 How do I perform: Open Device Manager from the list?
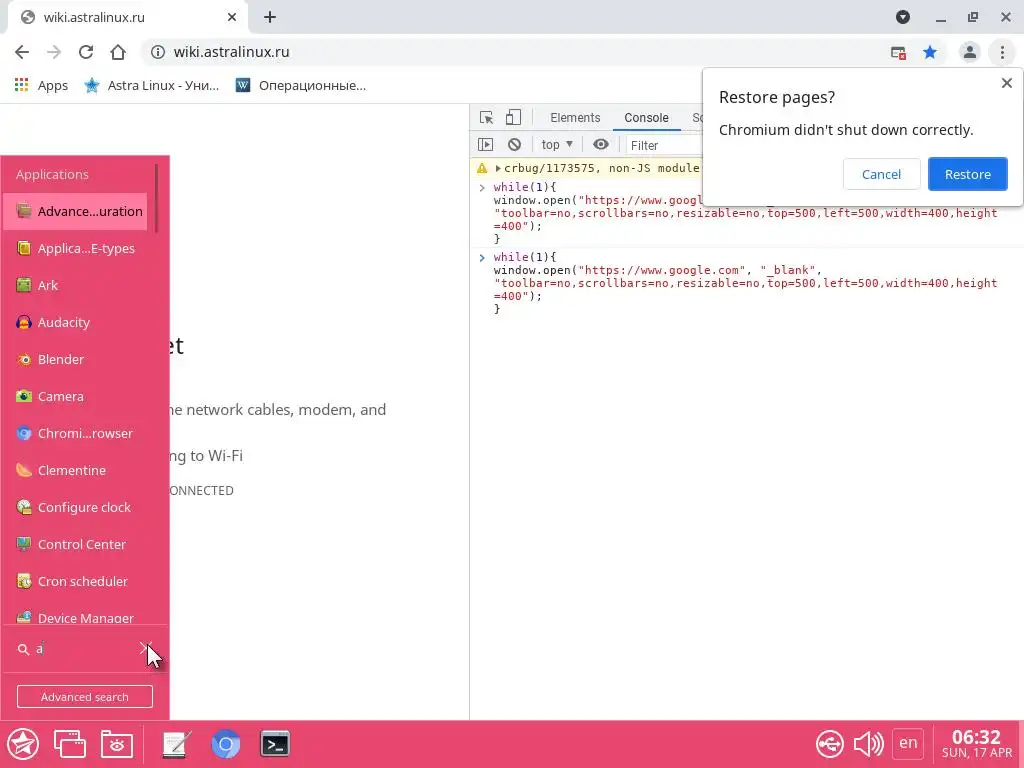[75, 616]
